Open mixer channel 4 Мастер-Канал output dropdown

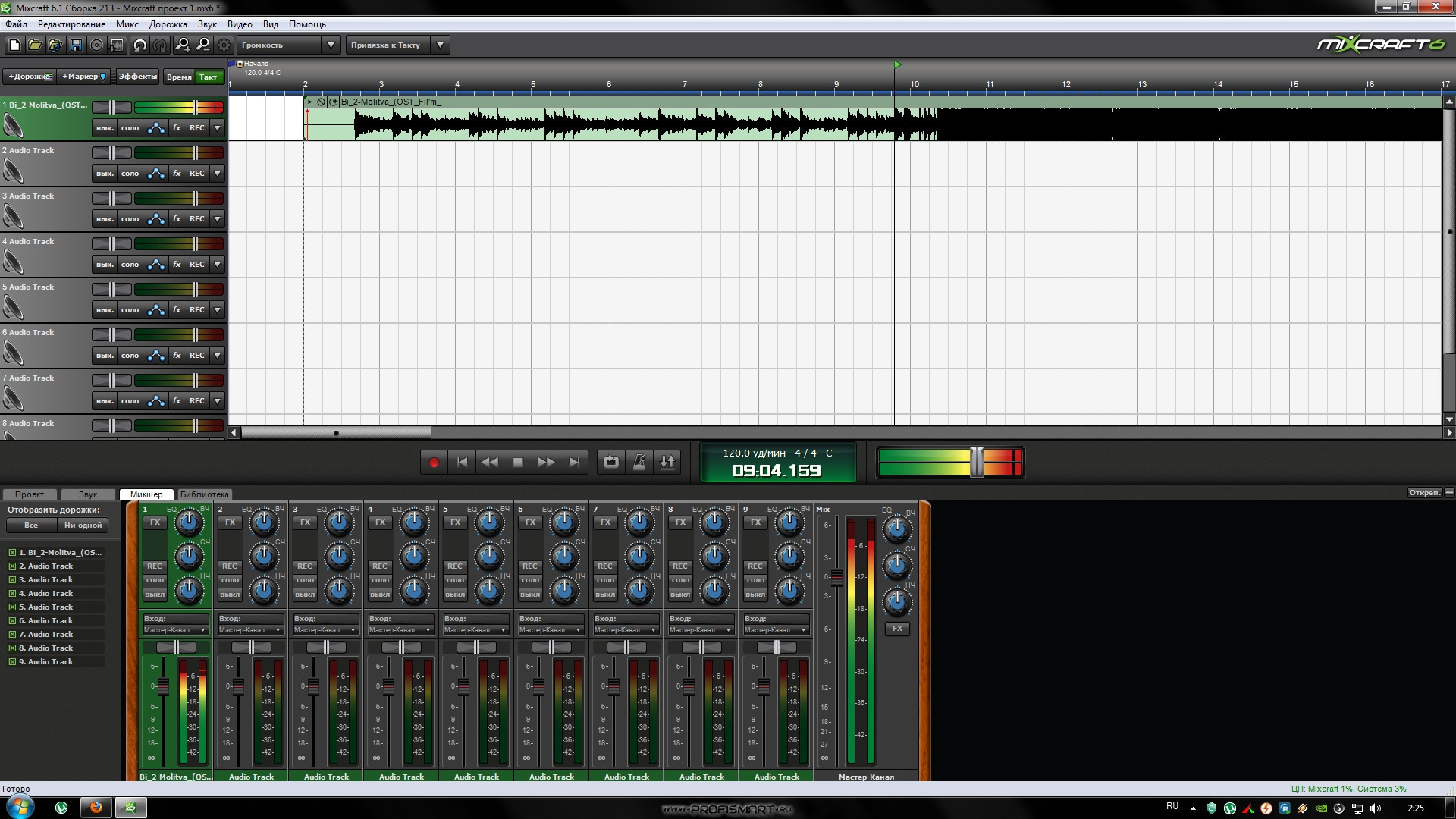coord(400,630)
